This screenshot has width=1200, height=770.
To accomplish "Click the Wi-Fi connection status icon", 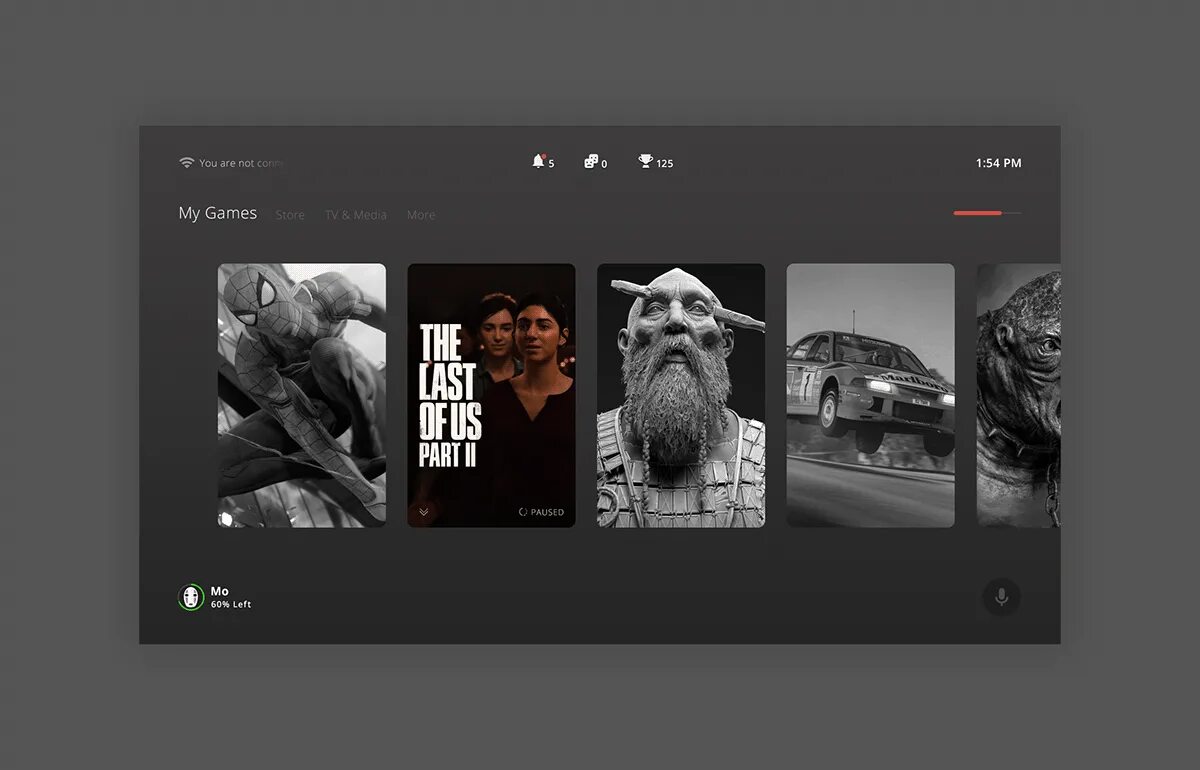I will point(186,162).
